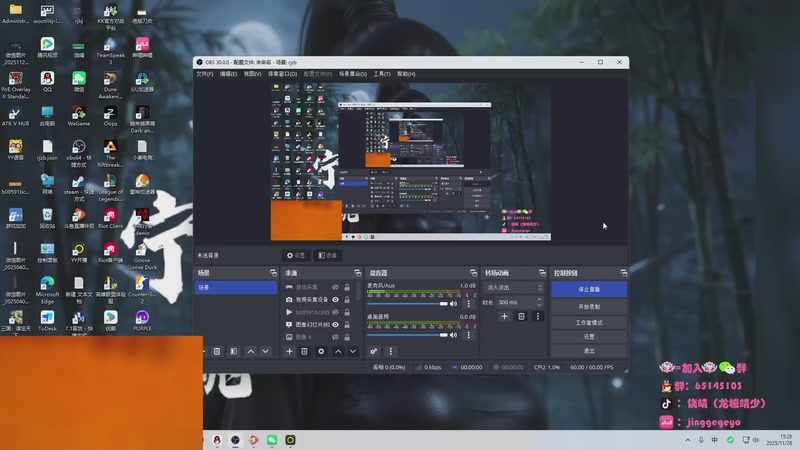The height and width of the screenshot is (450, 800).
Task: Click the 设置 button in the controls panel
Action: [589, 337]
